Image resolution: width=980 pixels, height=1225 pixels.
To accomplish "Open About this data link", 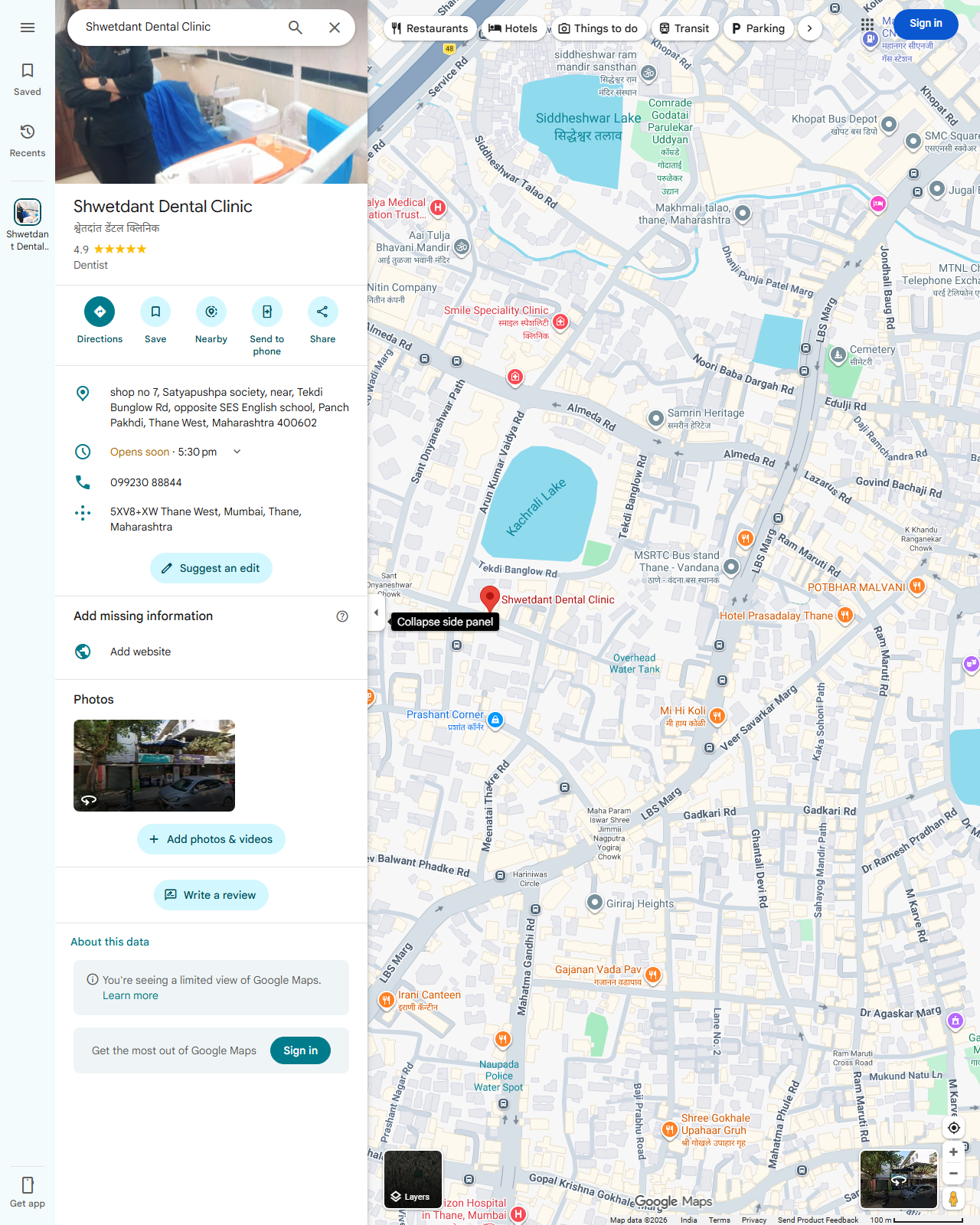I will tap(110, 942).
